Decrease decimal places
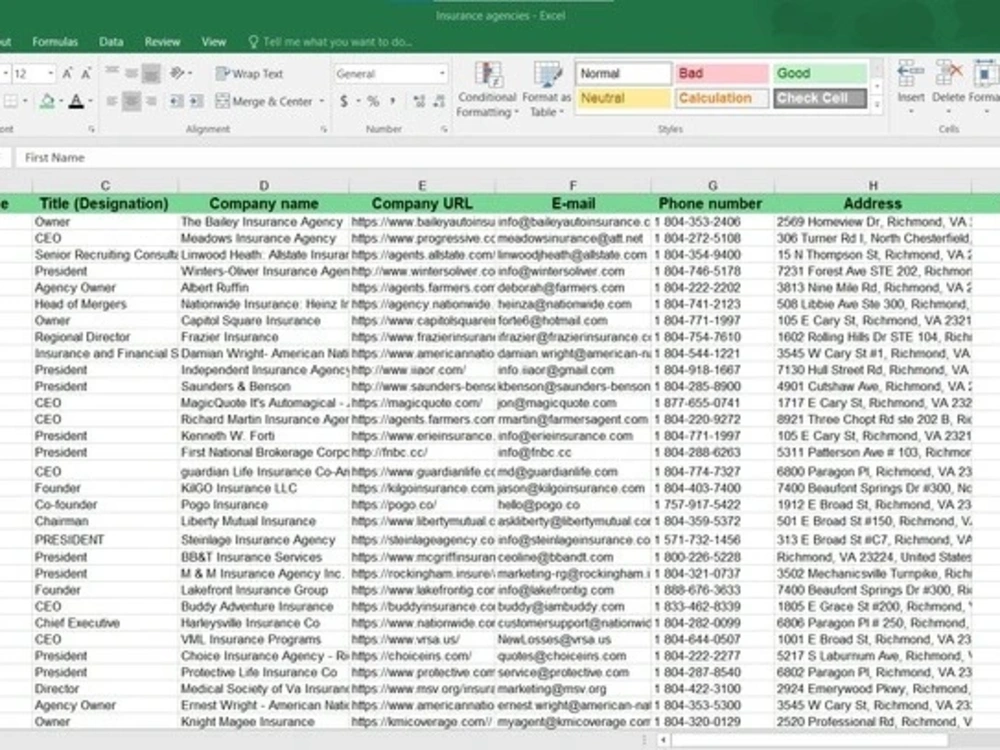This screenshot has width=1000, height=750. tap(439, 101)
